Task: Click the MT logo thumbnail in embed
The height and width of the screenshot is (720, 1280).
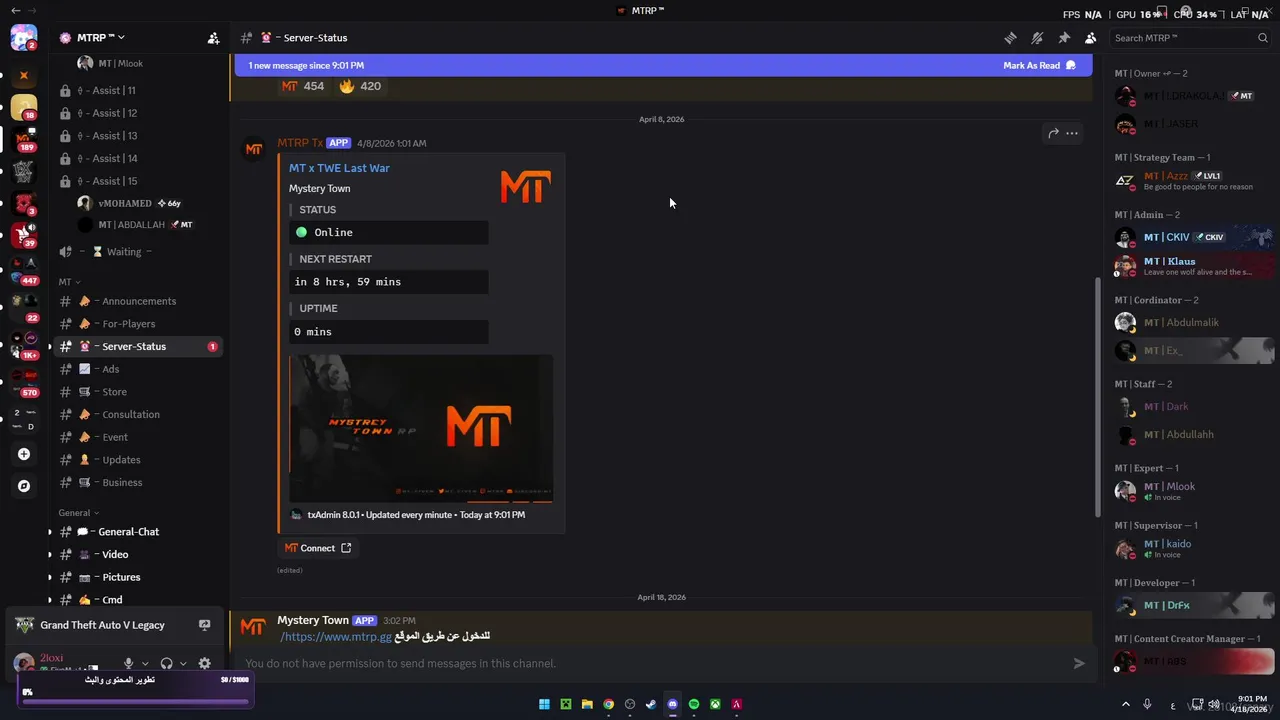Action: coord(526,187)
